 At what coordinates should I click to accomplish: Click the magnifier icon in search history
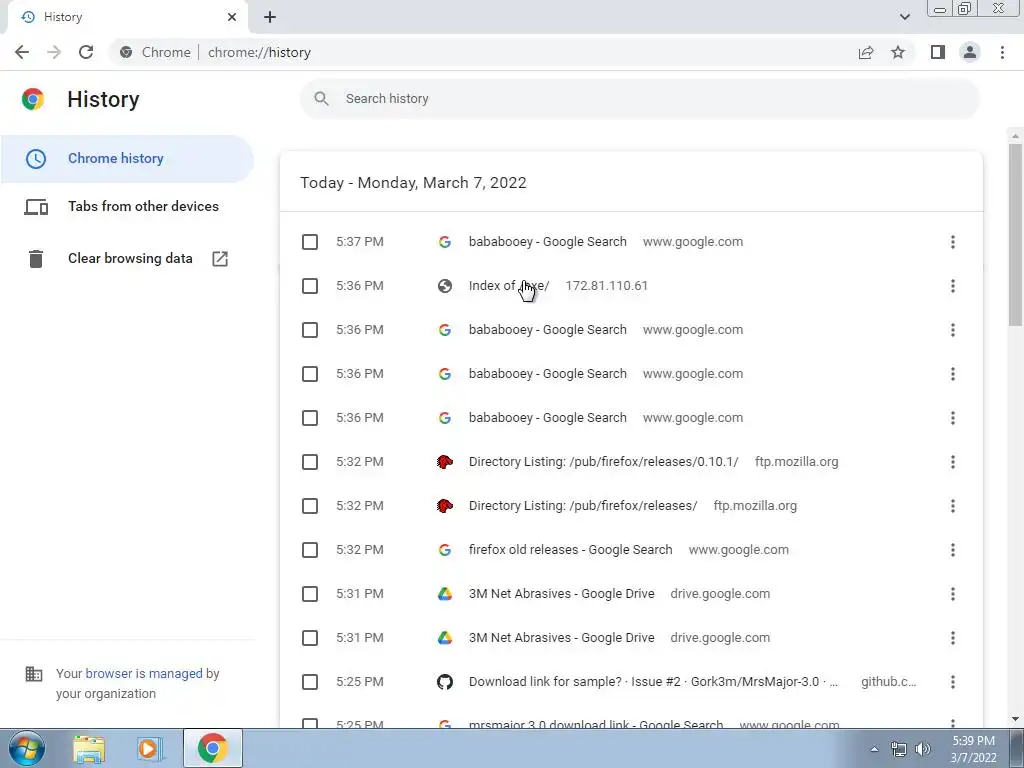tap(321, 99)
